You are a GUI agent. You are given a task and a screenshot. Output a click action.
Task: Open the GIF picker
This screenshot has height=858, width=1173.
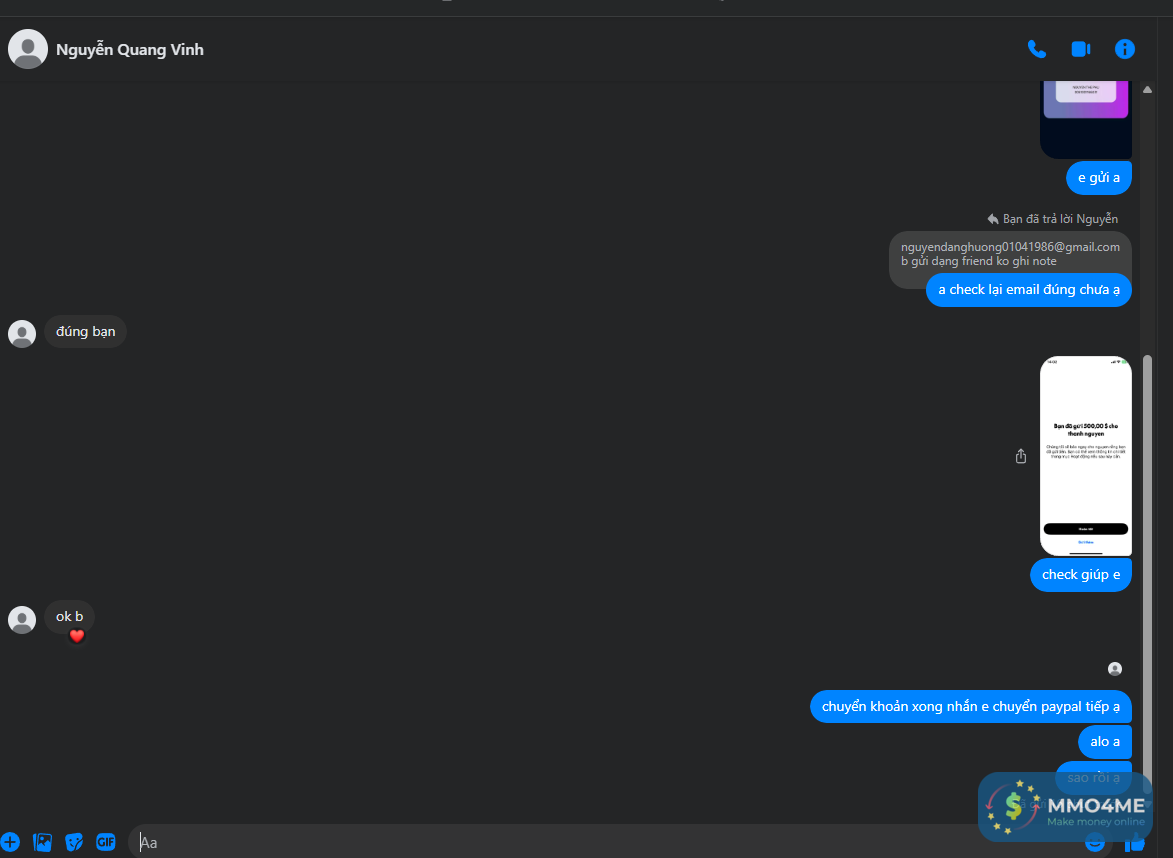105,842
